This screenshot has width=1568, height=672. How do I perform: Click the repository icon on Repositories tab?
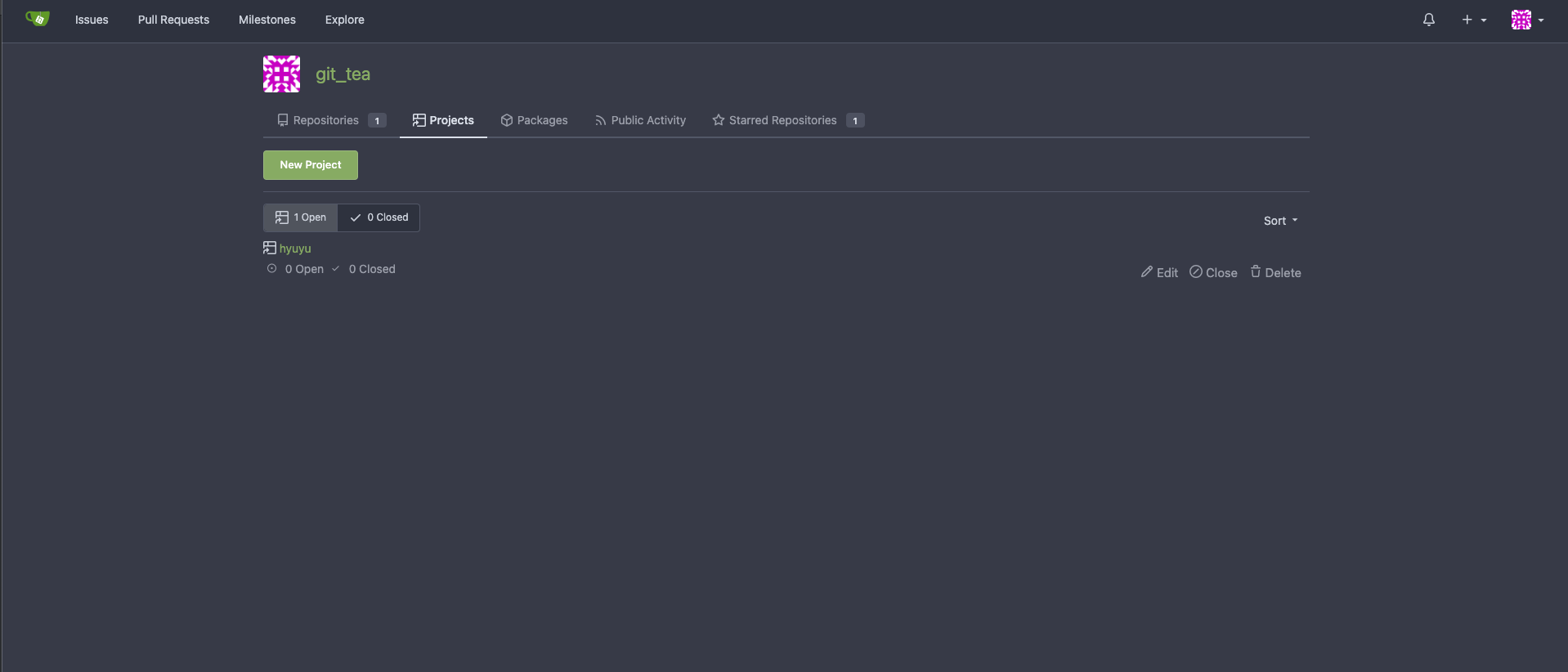click(x=283, y=120)
